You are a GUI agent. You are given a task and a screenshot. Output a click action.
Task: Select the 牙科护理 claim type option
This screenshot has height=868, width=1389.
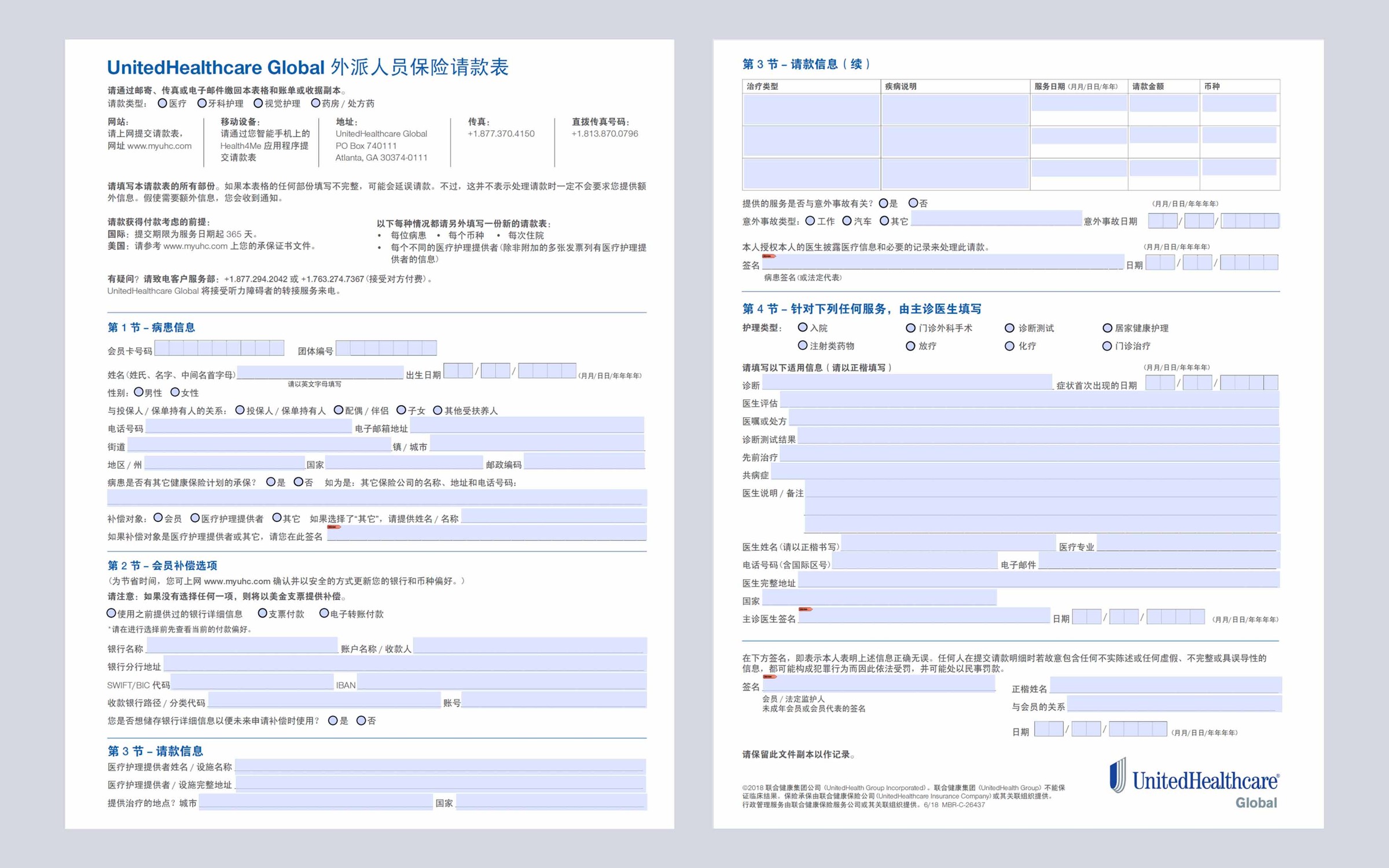tap(202, 103)
